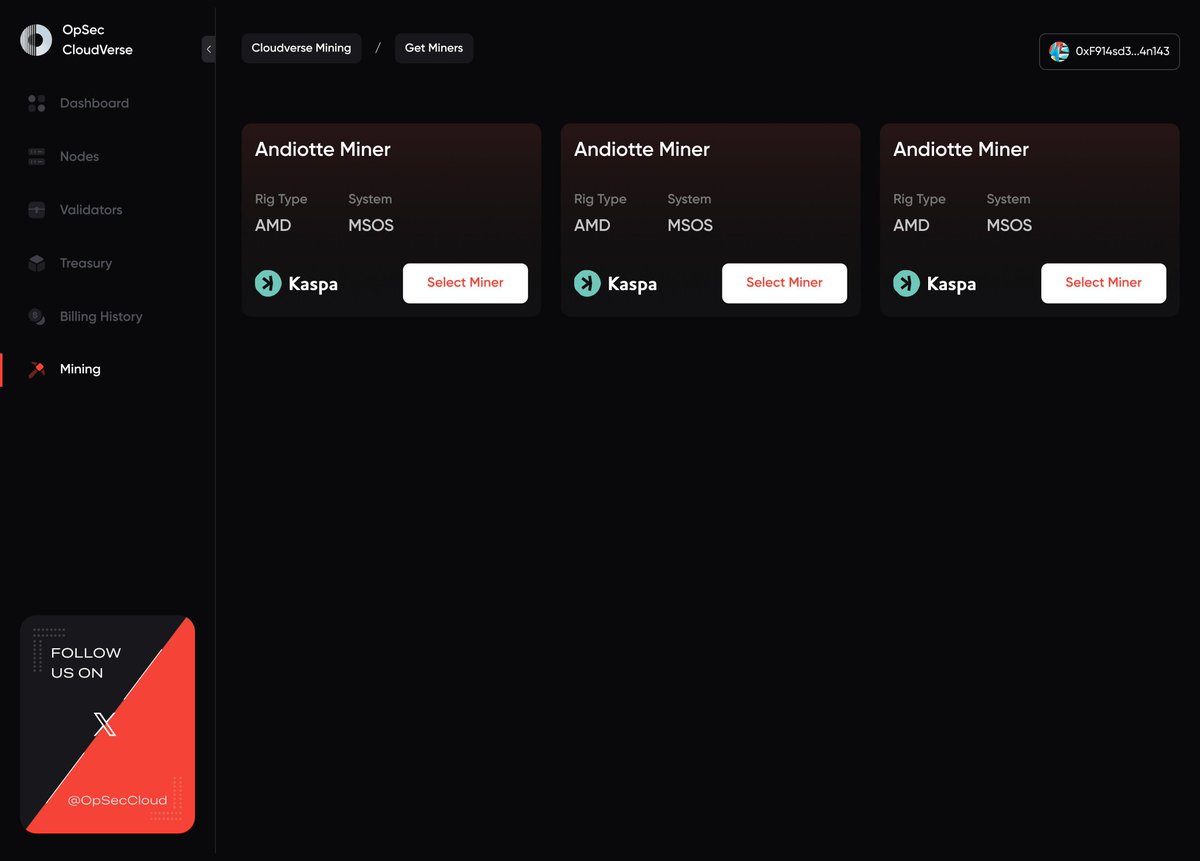Click the Kaspa name on right card
Image resolution: width=1200 pixels, height=861 pixels.
click(951, 284)
